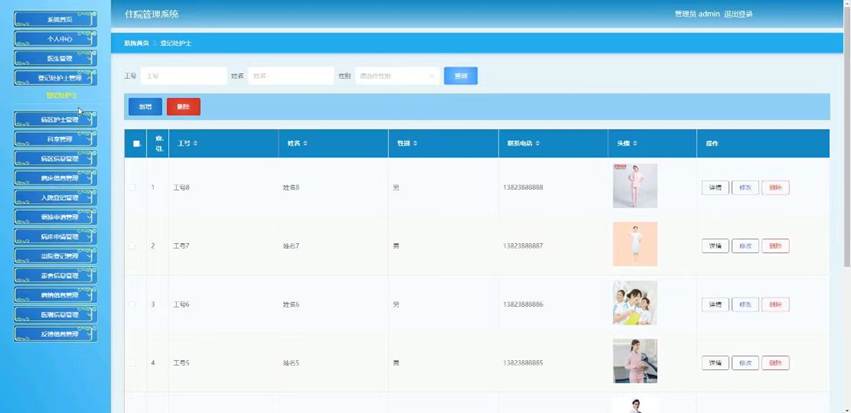This screenshot has width=851, height=413.
Task: Check the box for row 工号5
Action: pos(131,363)
